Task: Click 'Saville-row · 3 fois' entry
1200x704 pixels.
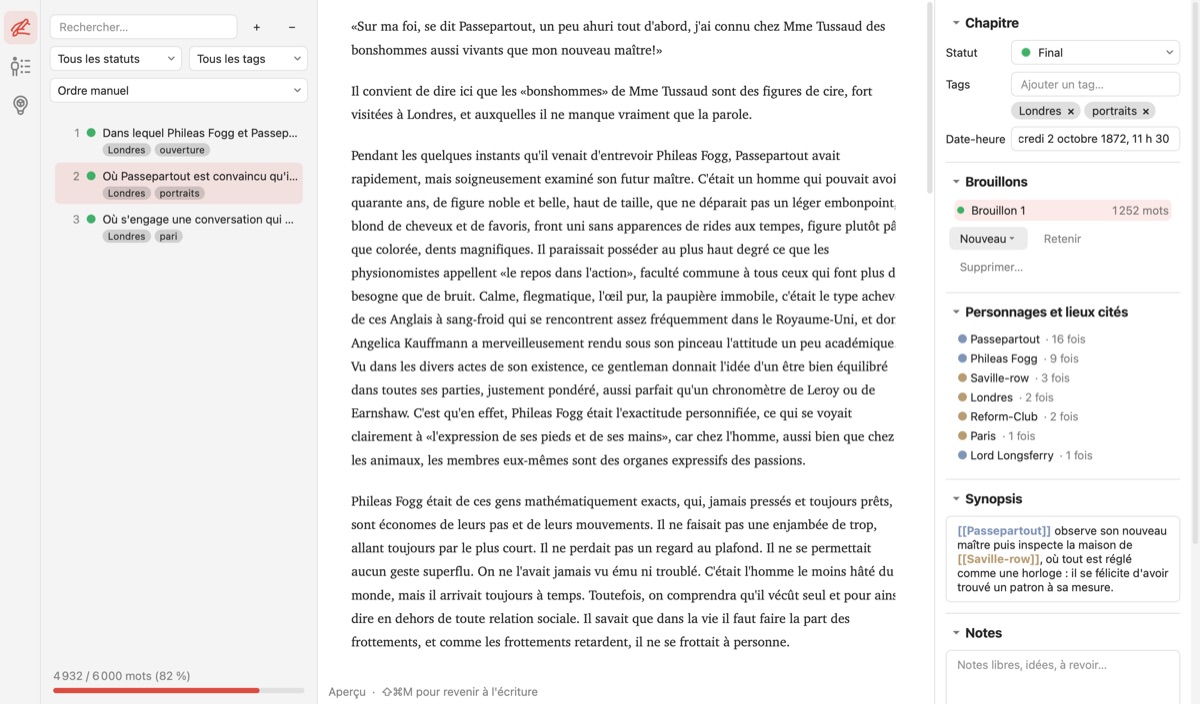Action: click(1013, 378)
